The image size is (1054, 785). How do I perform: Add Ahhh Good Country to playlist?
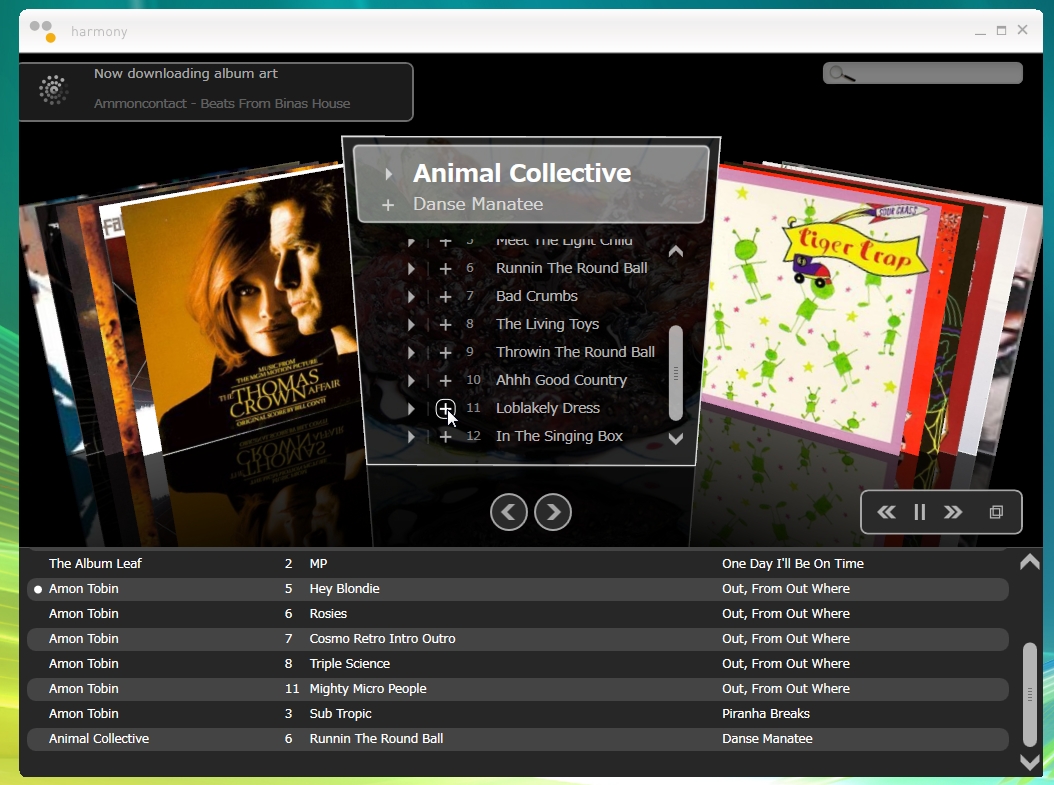445,380
